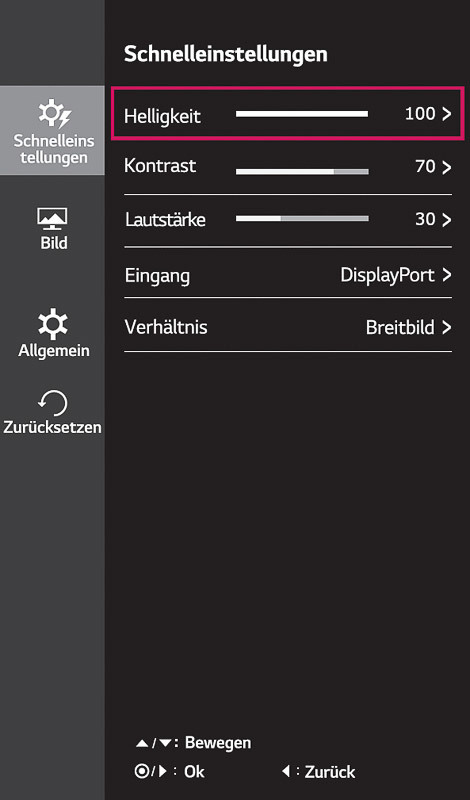Click on the Kontrast slider bar
470x800 pixels.
[x=302, y=172]
